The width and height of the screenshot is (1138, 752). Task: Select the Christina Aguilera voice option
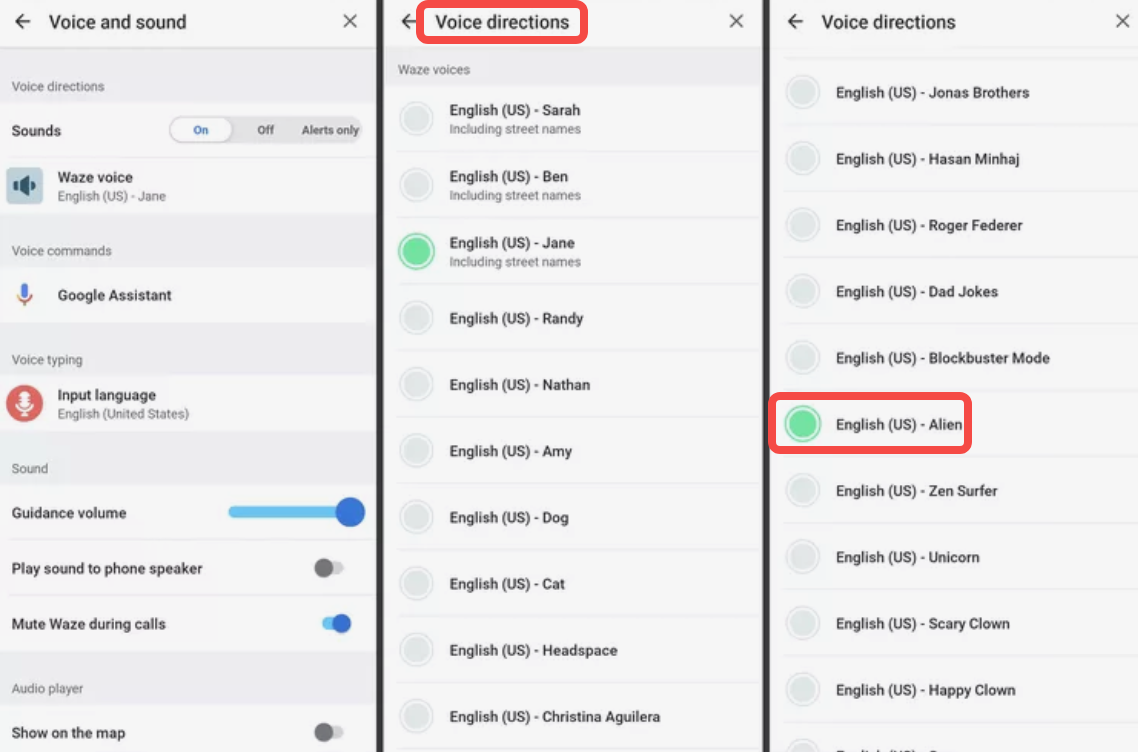click(x=417, y=716)
